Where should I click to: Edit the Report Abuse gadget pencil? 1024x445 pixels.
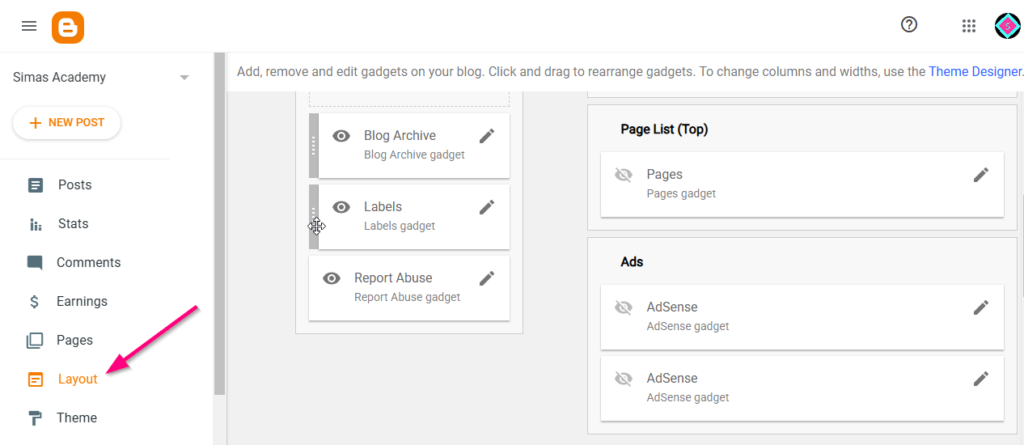coord(487,278)
